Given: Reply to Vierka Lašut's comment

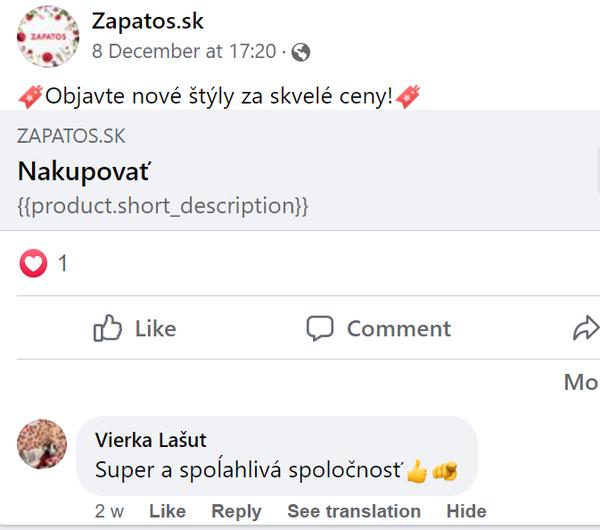Looking at the screenshot, I should pyautogui.click(x=236, y=511).
